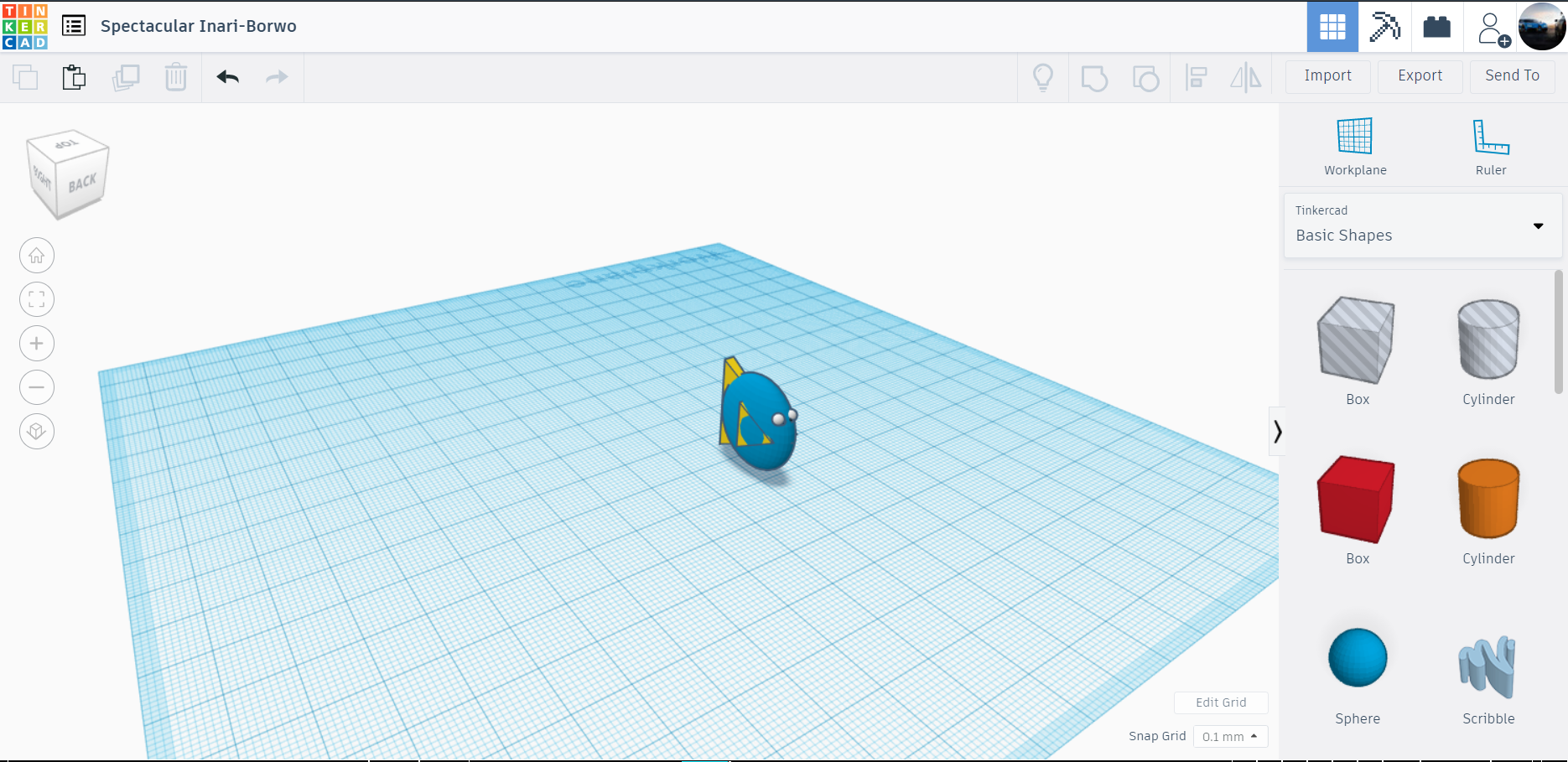Click the Home view button
The image size is (1568, 762).
(x=37, y=256)
